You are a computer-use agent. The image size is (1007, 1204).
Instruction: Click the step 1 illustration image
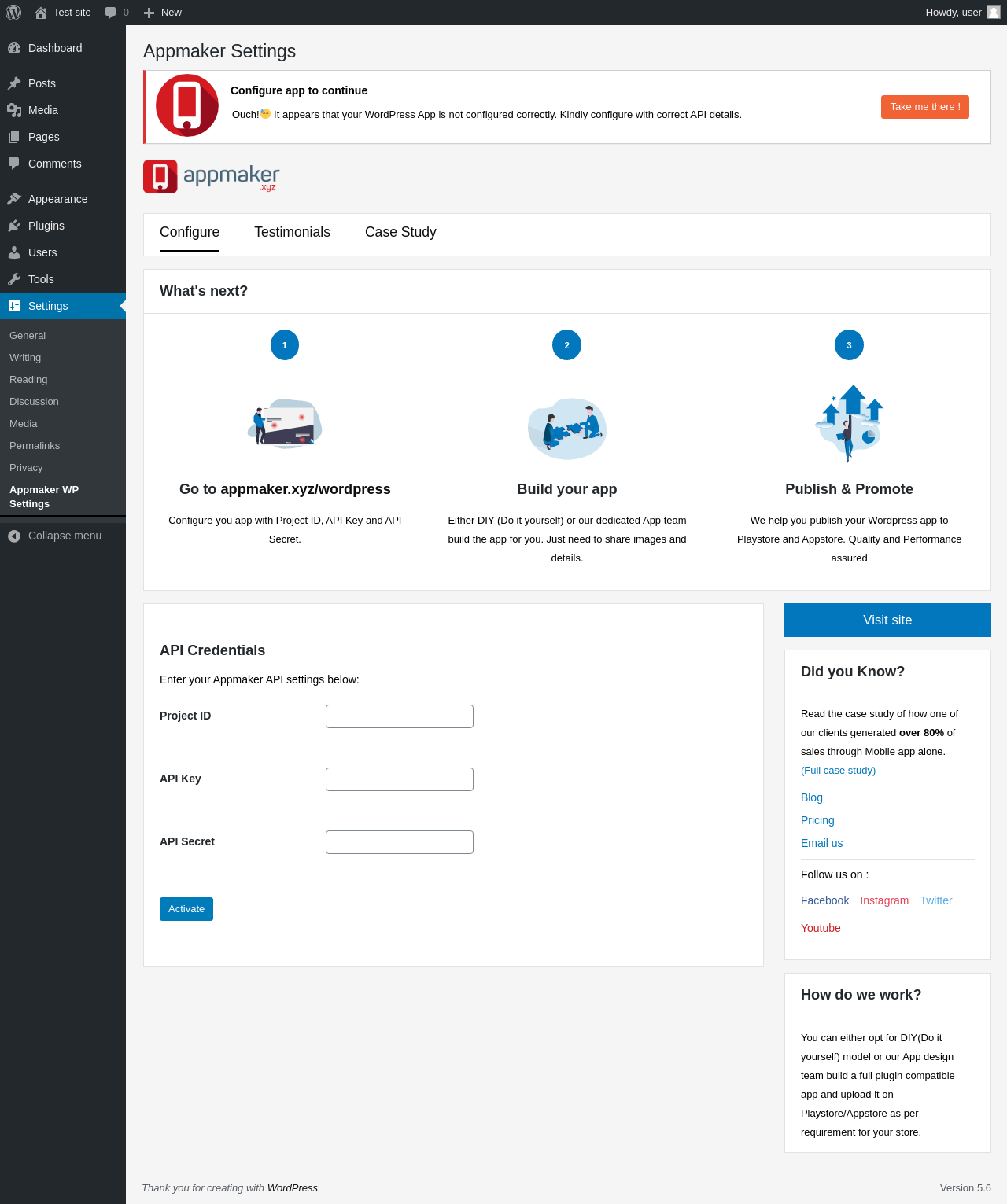pyautogui.click(x=285, y=423)
